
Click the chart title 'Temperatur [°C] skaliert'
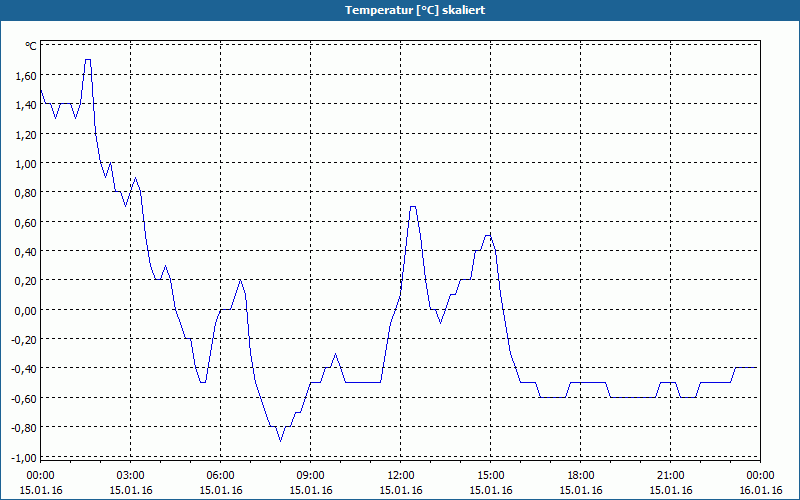(415, 10)
